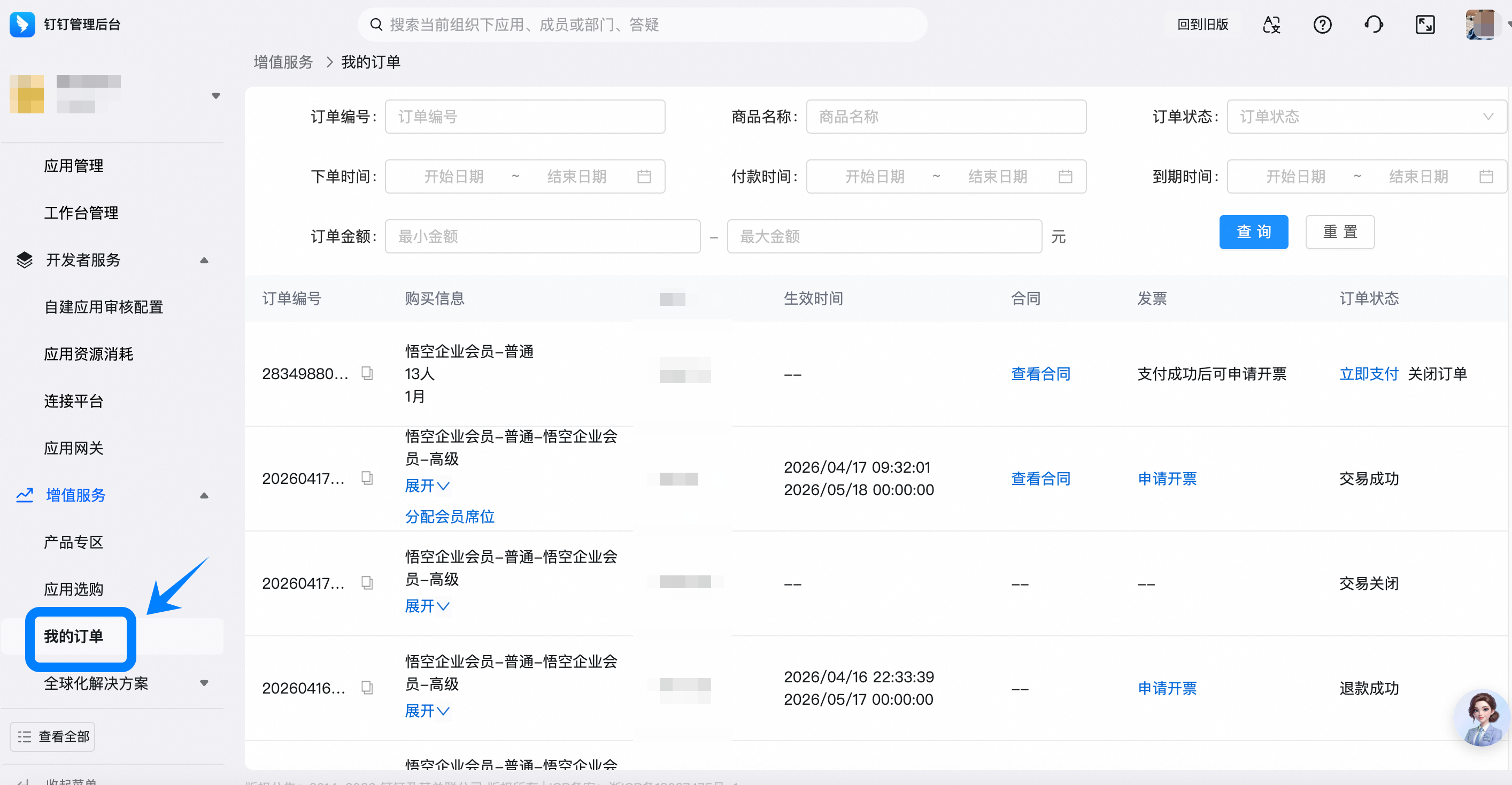Expand the 全球化解决方案 section

point(204,683)
